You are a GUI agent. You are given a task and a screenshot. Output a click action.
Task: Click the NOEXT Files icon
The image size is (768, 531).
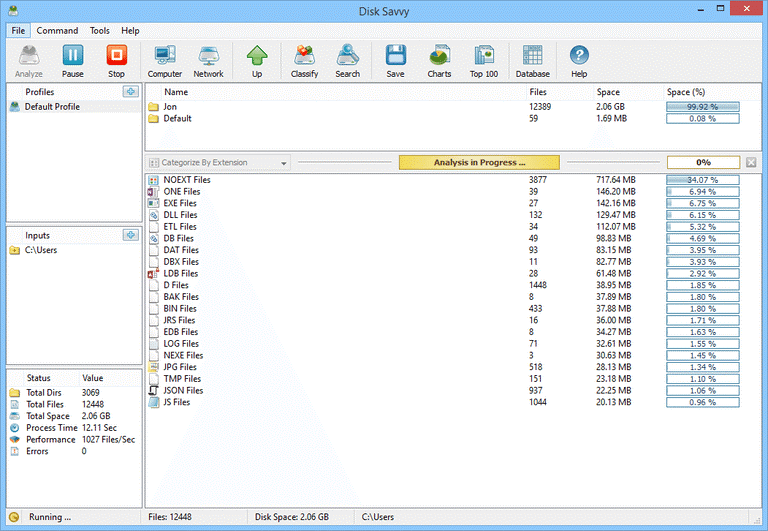[x=153, y=180]
